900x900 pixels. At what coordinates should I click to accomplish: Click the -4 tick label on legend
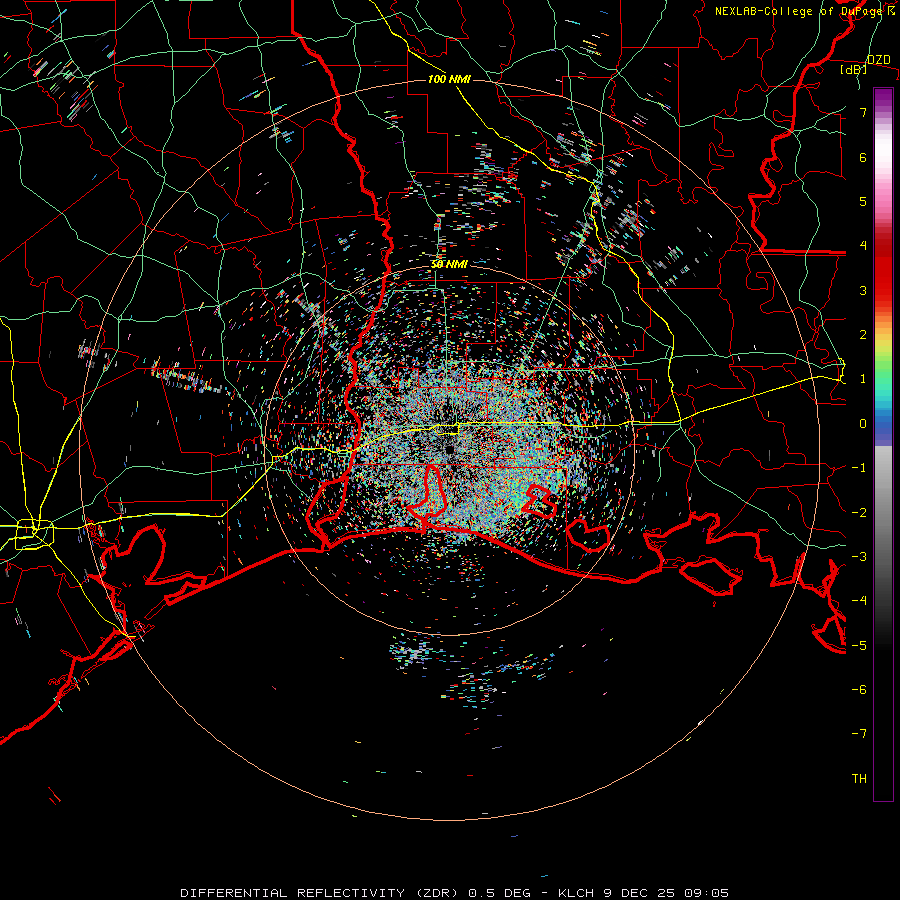coord(859,601)
